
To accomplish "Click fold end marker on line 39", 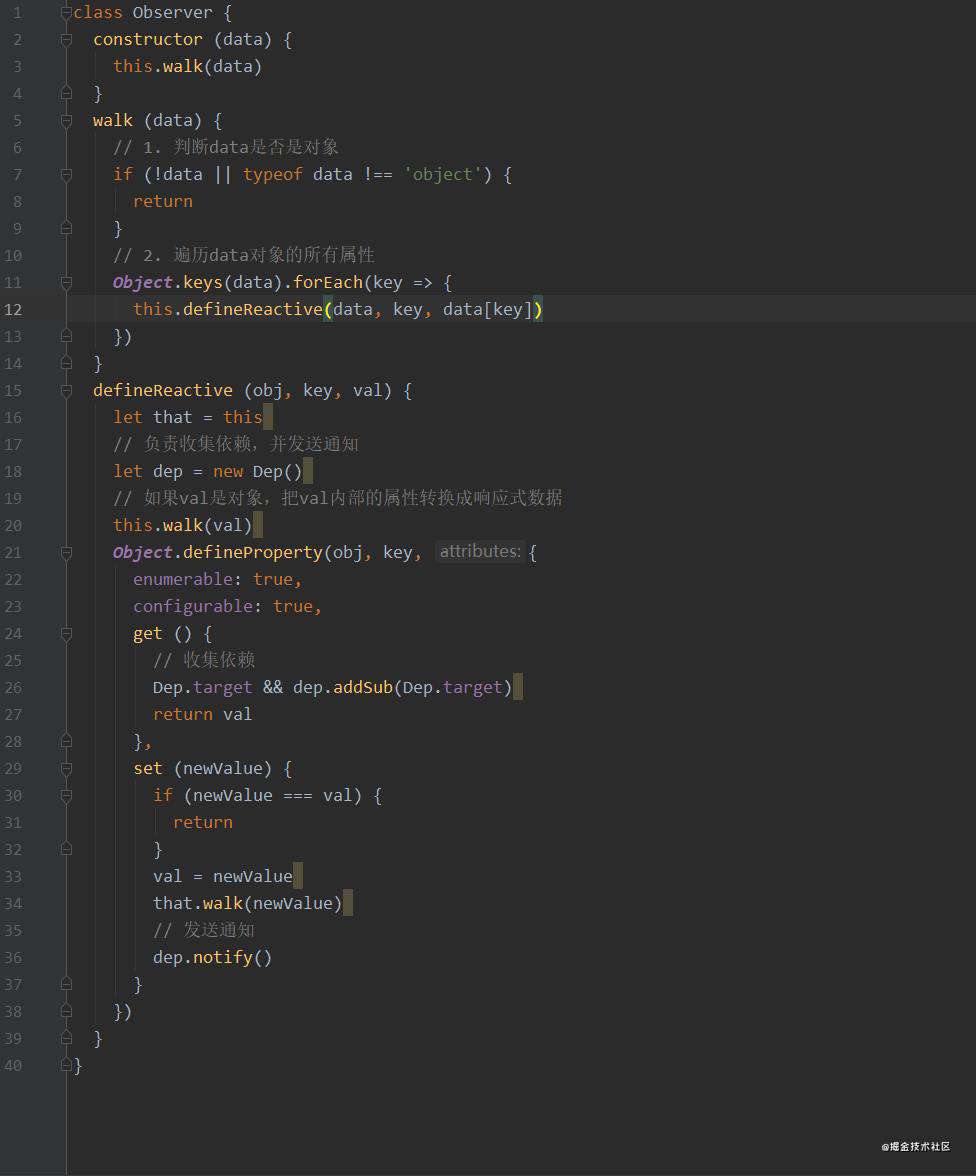I will pyautogui.click(x=66, y=1039).
